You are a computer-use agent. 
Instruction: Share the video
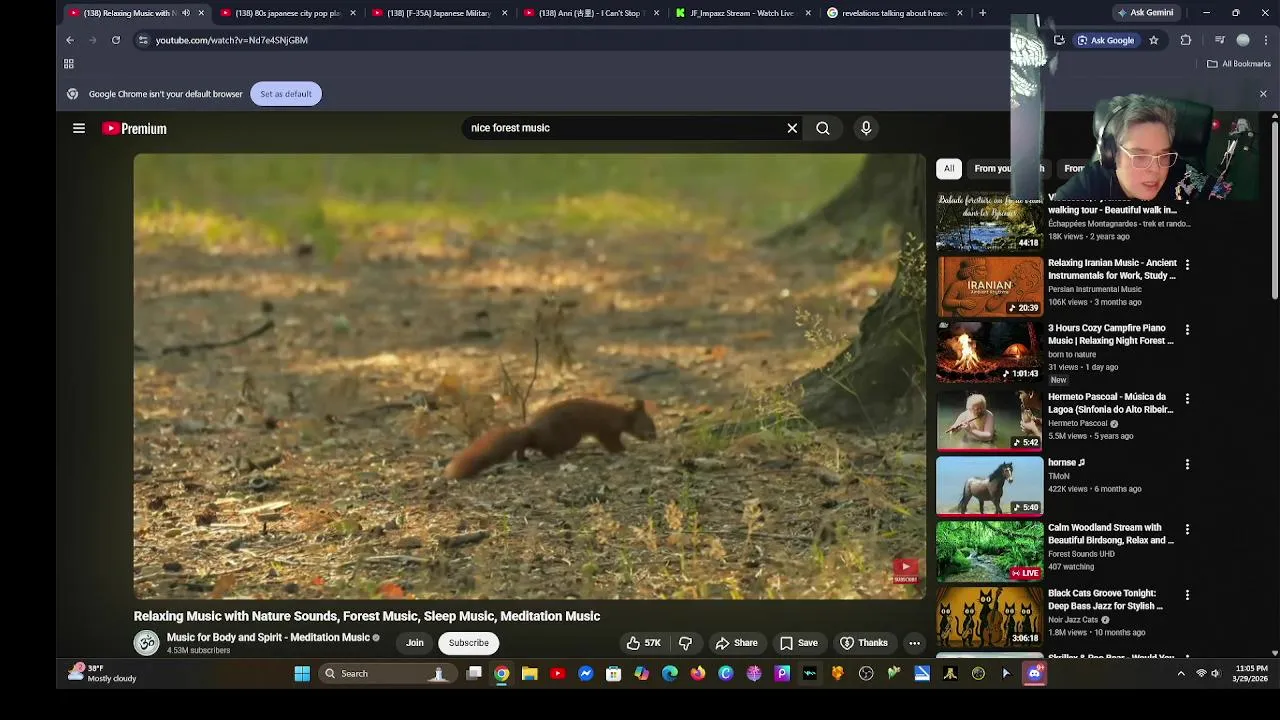737,643
